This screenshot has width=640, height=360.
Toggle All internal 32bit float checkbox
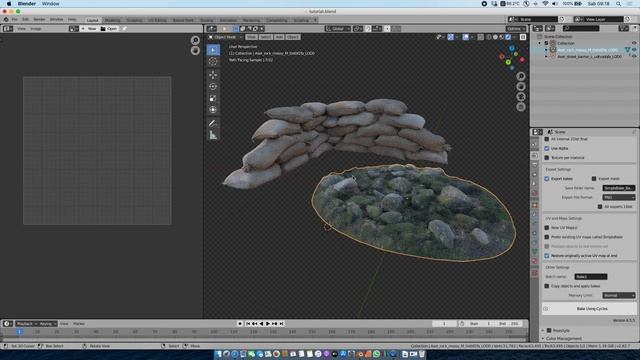coord(547,139)
